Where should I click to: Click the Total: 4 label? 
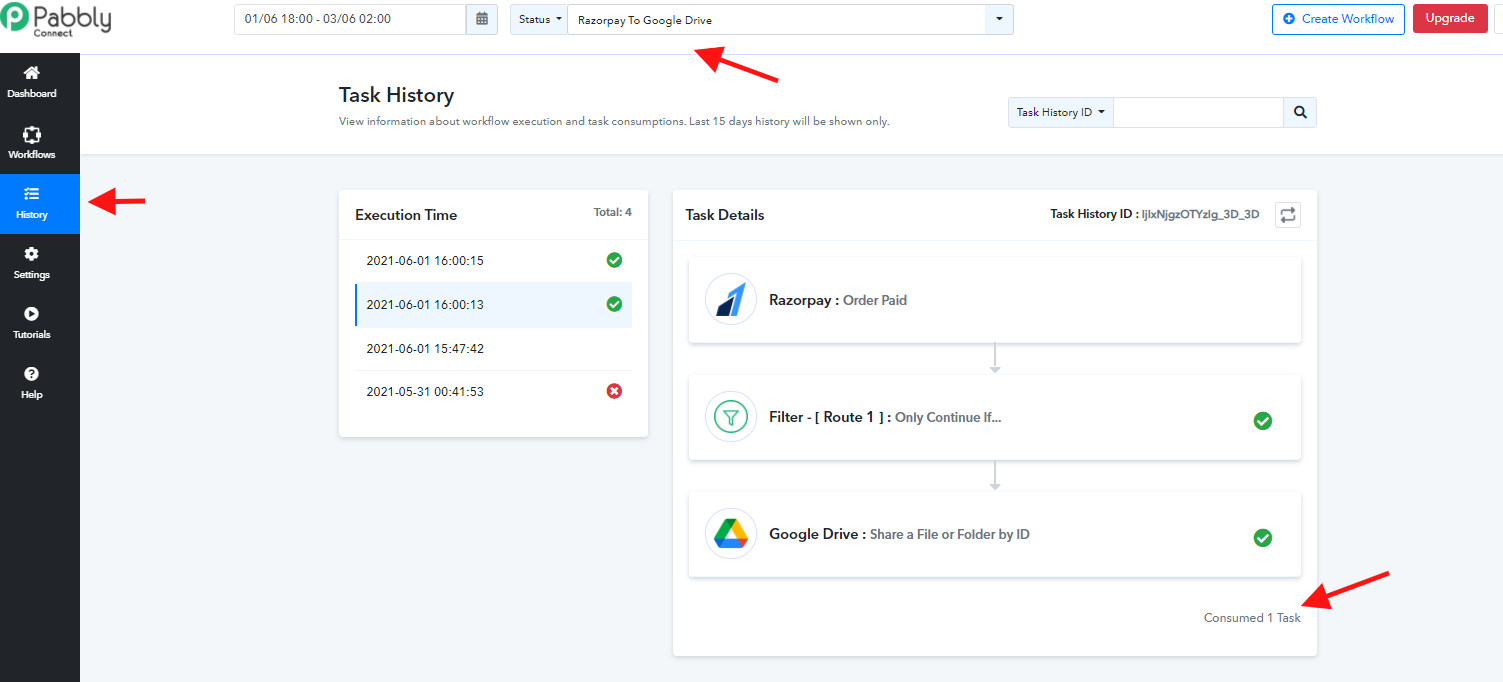pyautogui.click(x=613, y=212)
